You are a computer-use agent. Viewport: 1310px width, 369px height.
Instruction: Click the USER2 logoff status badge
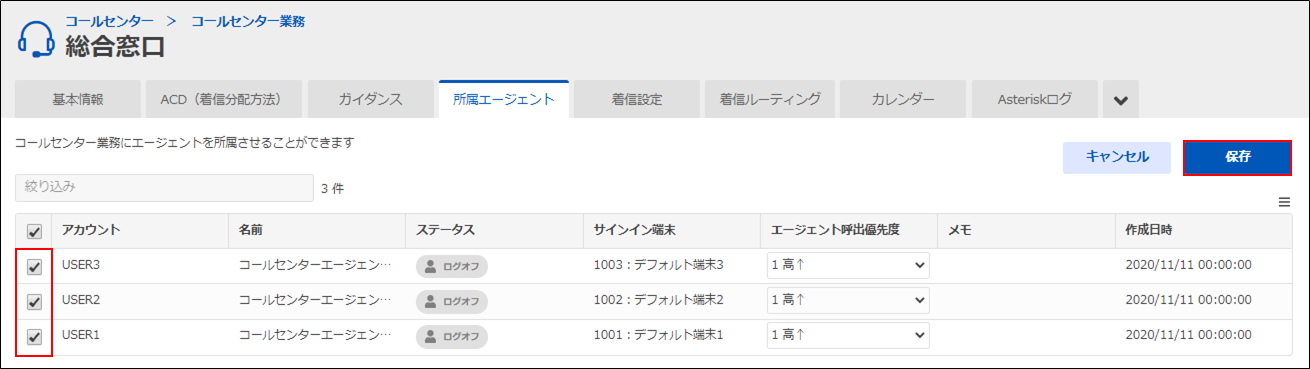point(452,301)
